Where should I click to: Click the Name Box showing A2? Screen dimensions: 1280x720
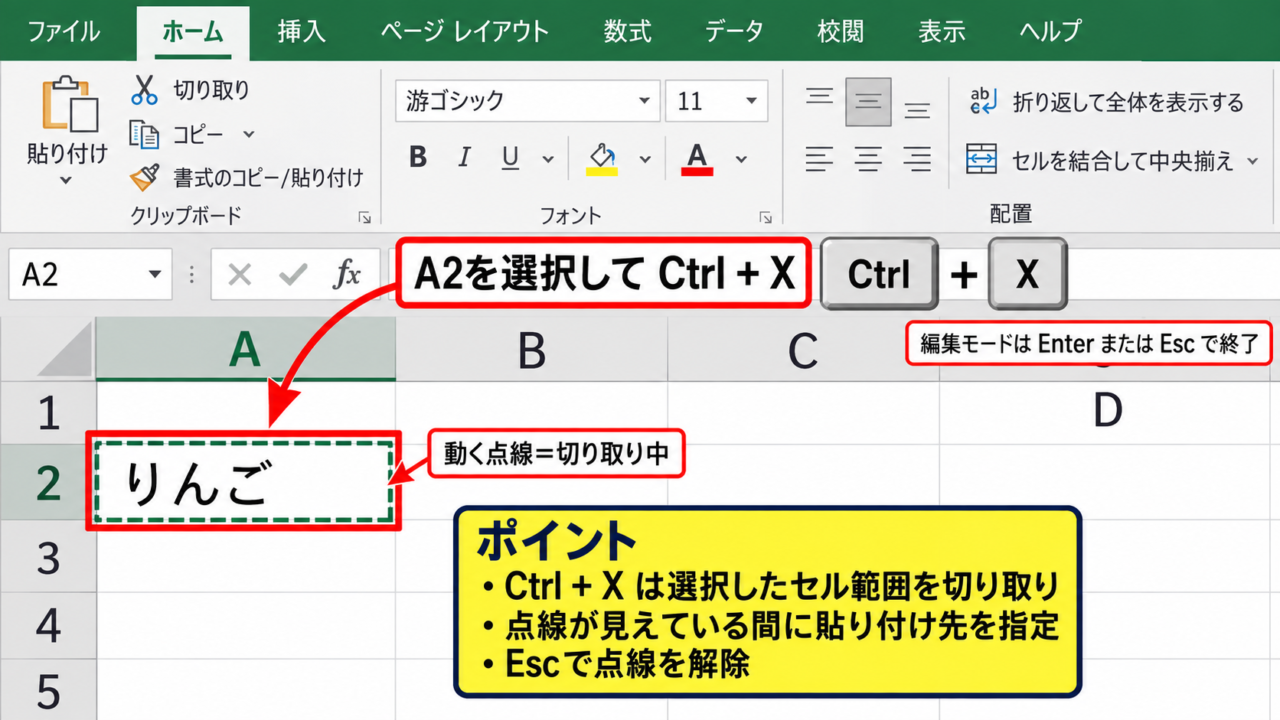coord(92,274)
